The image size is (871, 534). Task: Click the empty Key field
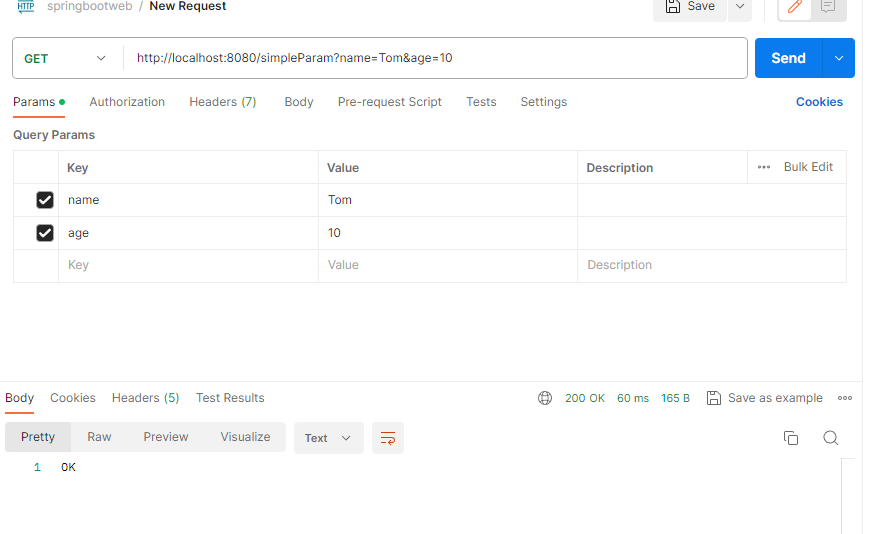coord(188,266)
